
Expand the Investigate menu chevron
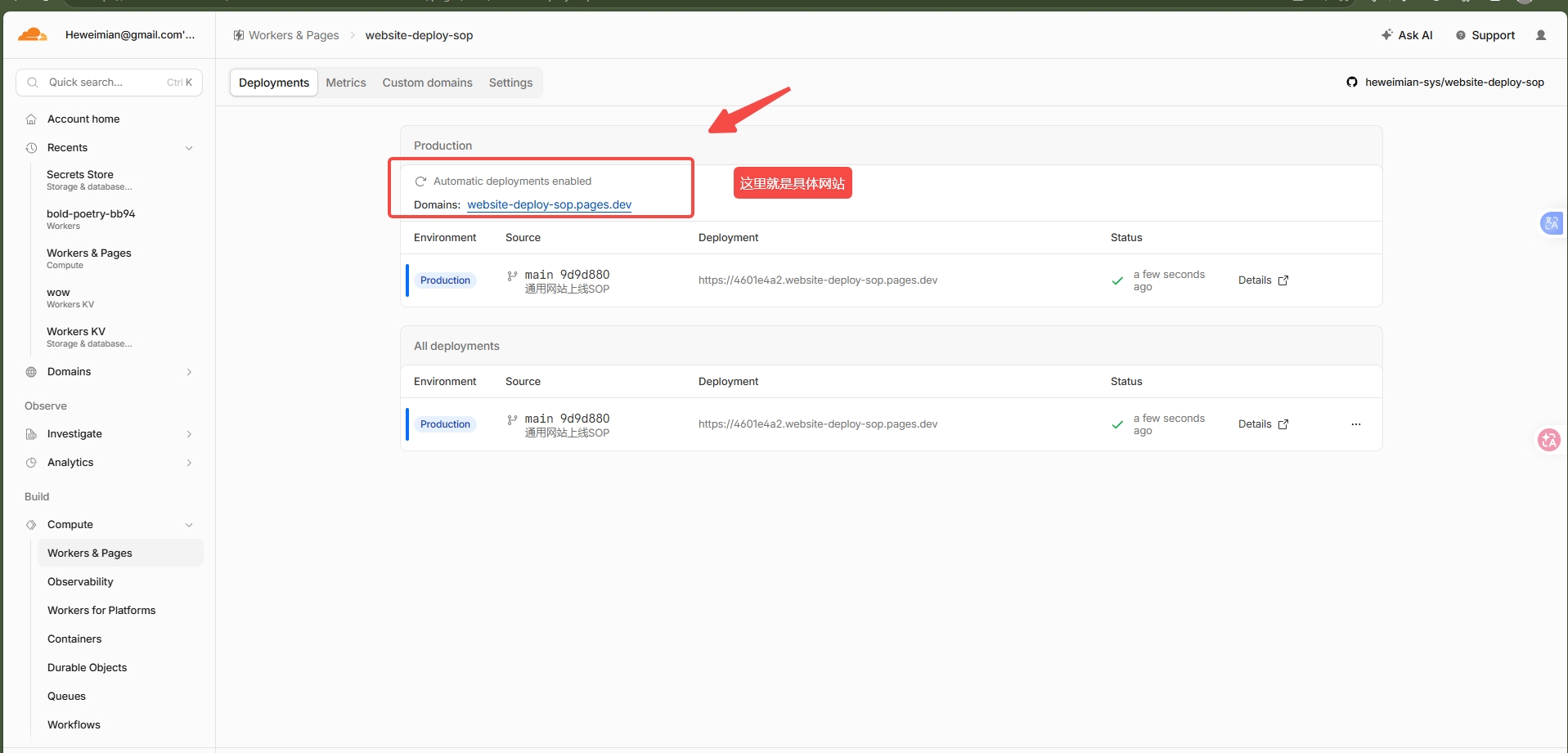(x=189, y=434)
